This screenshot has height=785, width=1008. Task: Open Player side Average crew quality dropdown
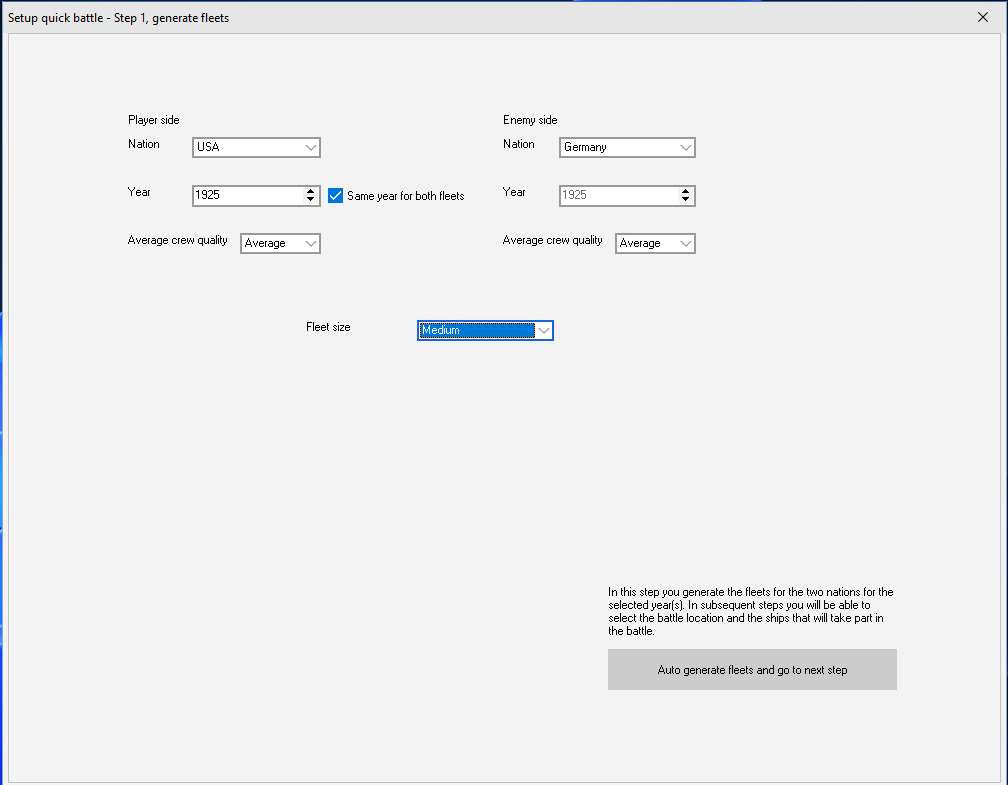click(x=280, y=244)
